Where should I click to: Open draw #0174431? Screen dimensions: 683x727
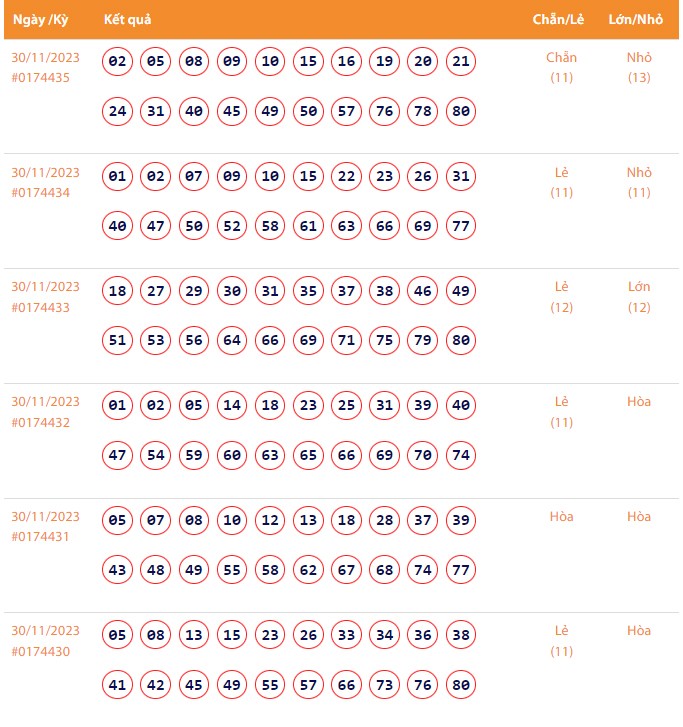[x=41, y=538]
